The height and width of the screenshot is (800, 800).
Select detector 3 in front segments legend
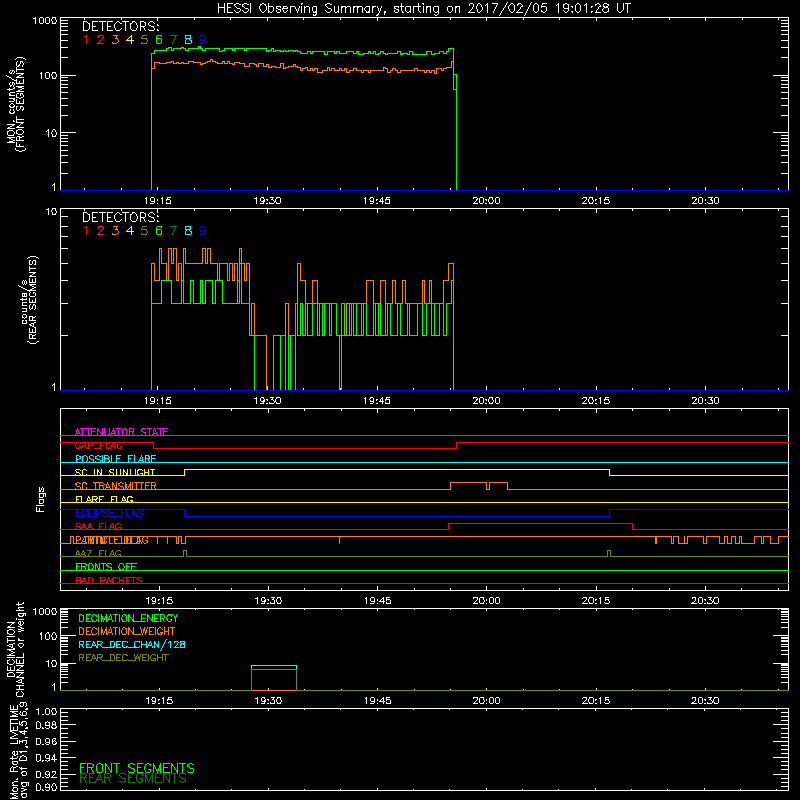point(115,40)
